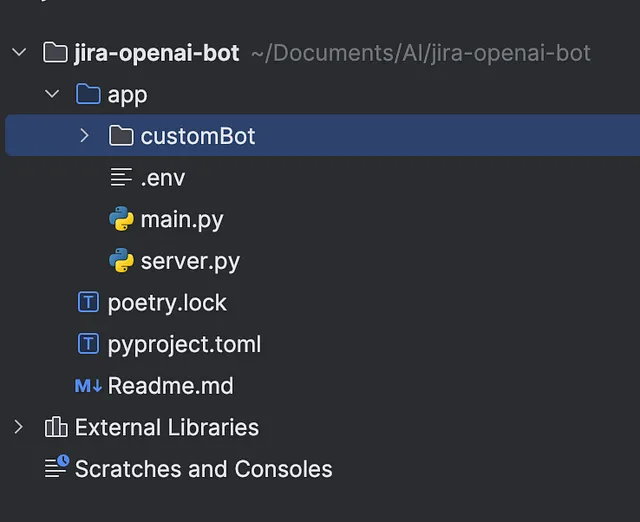This screenshot has width=640, height=522.
Task: Click the Python icon beside server.py
Action: (121, 260)
